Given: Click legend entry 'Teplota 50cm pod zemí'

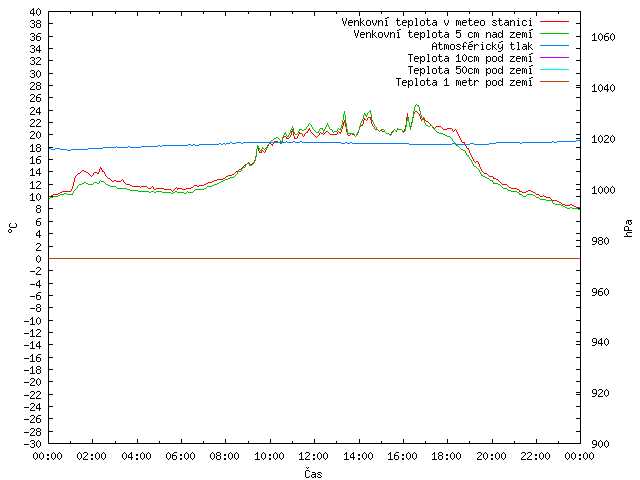Looking at the screenshot, I should 470,70.
